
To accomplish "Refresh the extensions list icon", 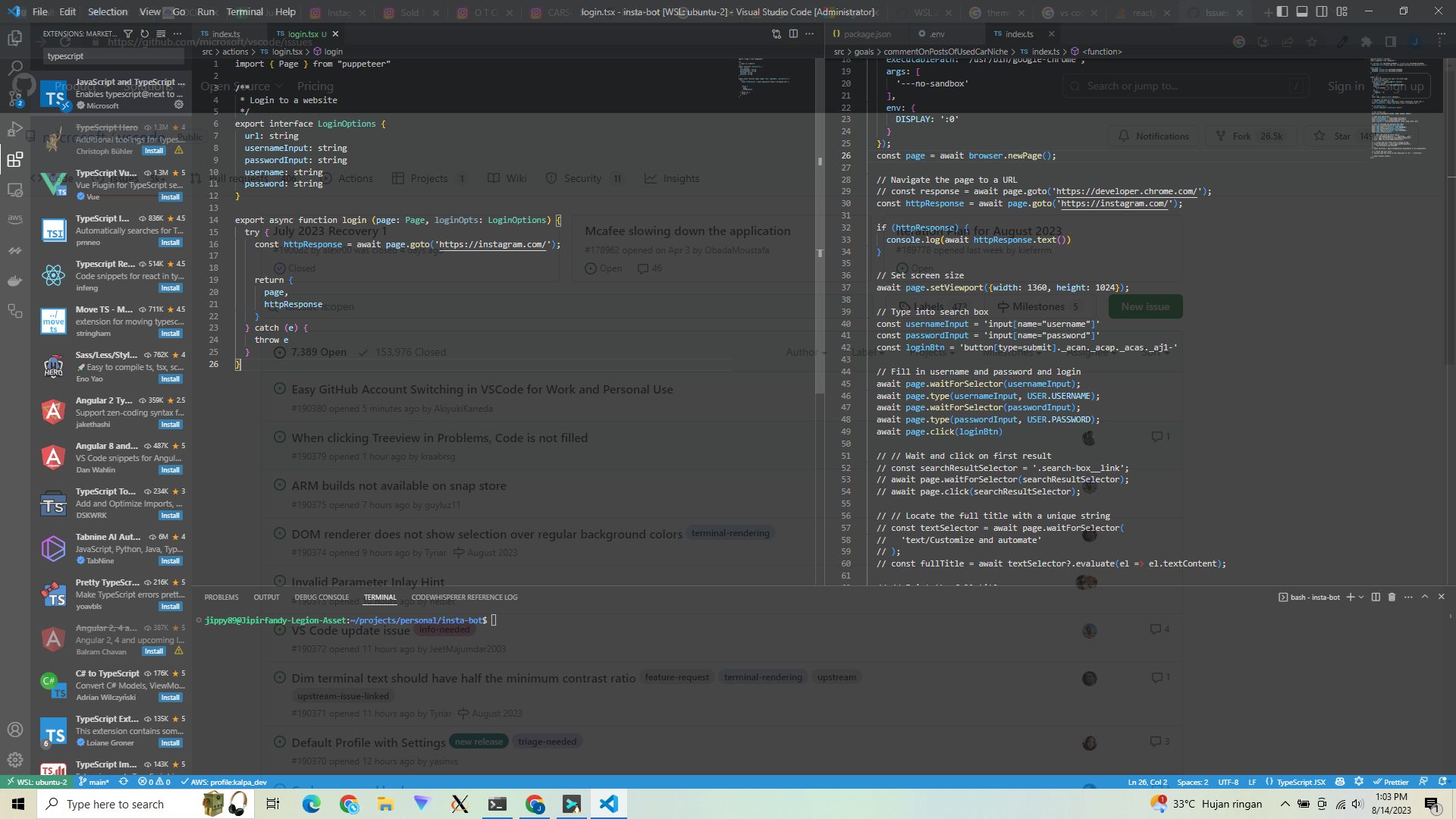I will pyautogui.click(x=144, y=33).
